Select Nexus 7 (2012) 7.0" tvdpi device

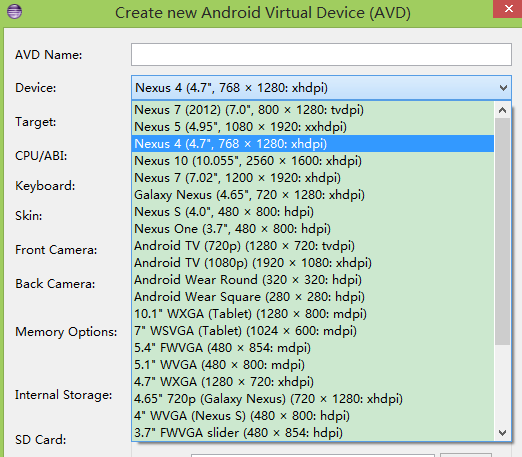(313, 110)
